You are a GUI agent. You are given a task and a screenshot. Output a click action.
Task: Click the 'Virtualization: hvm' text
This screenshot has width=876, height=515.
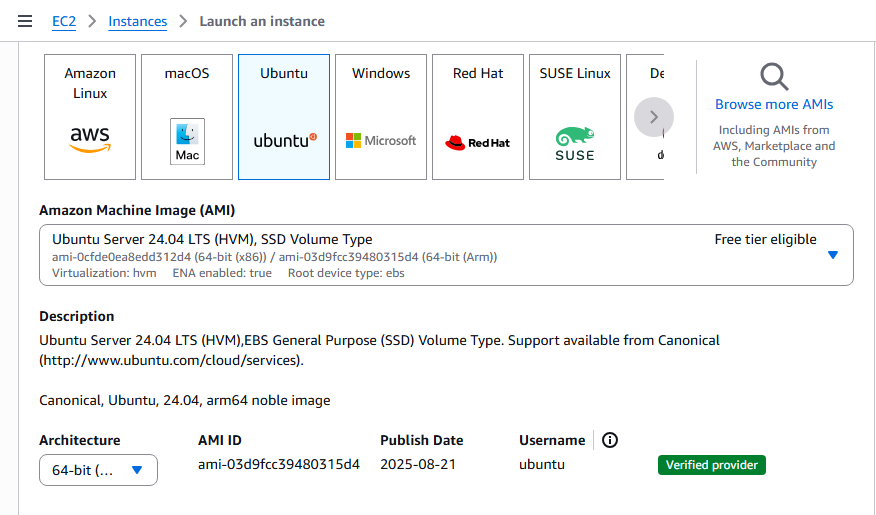[104, 273]
